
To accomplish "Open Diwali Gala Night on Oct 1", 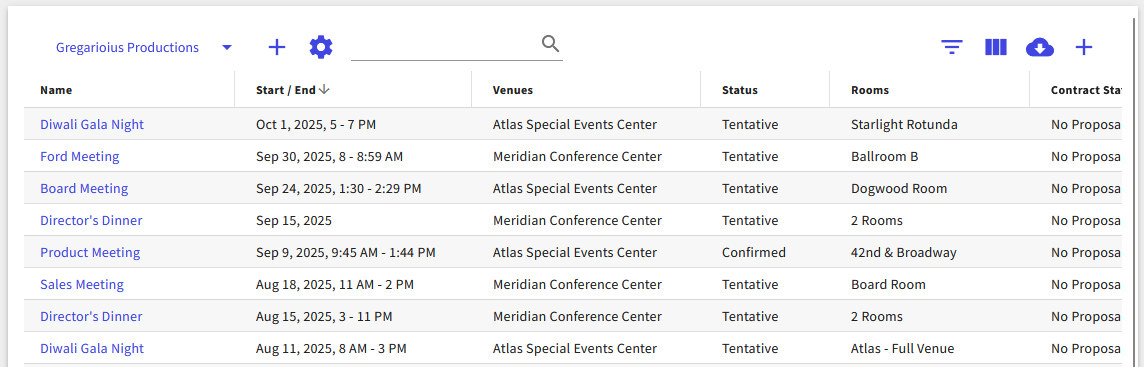I will (x=92, y=124).
